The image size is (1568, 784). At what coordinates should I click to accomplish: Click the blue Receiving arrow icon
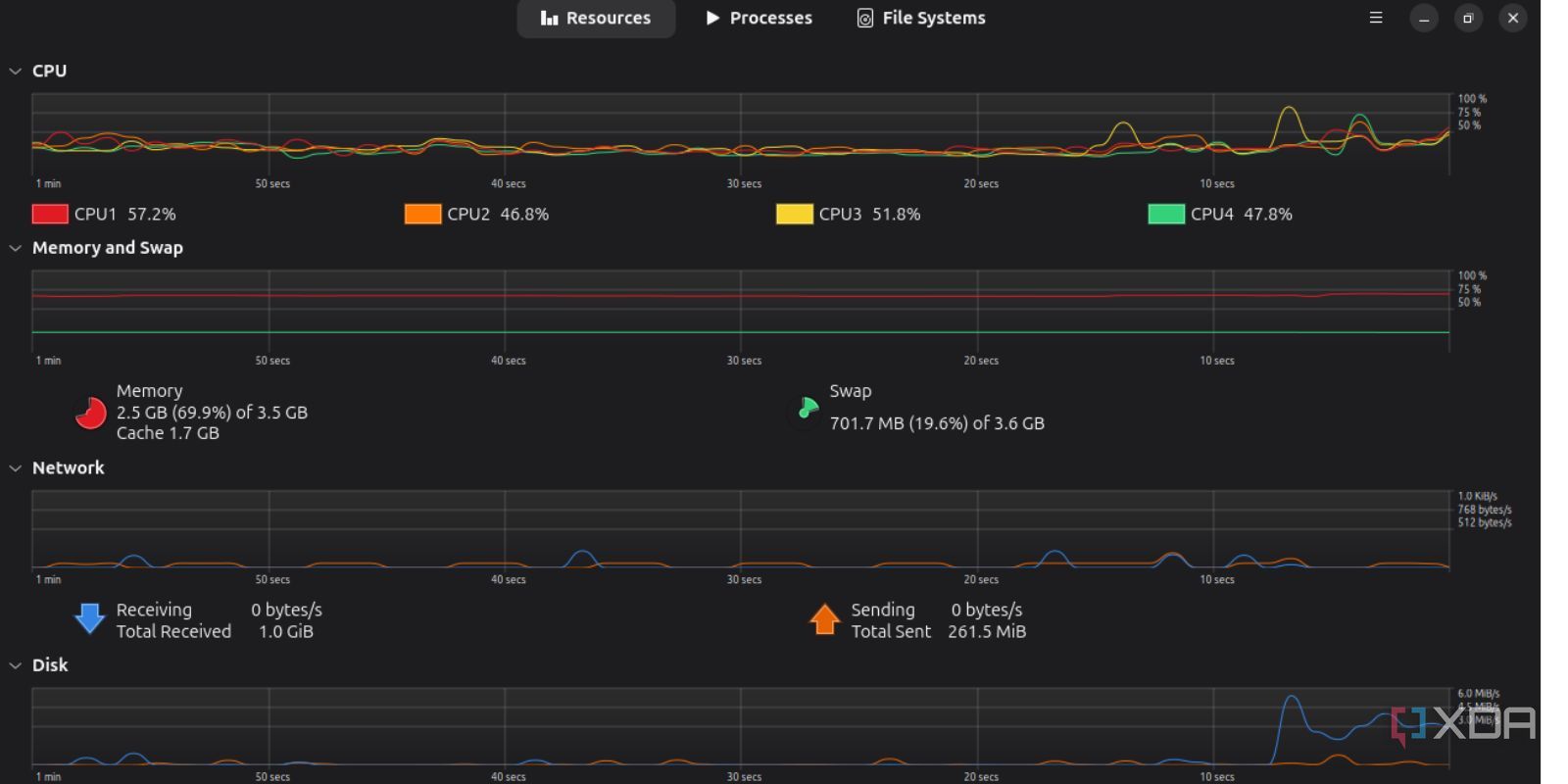(89, 618)
